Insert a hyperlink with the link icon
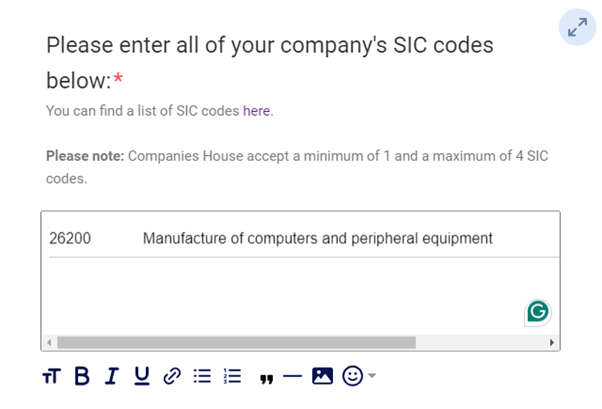Image resolution: width=602 pixels, height=409 pixels. [172, 376]
